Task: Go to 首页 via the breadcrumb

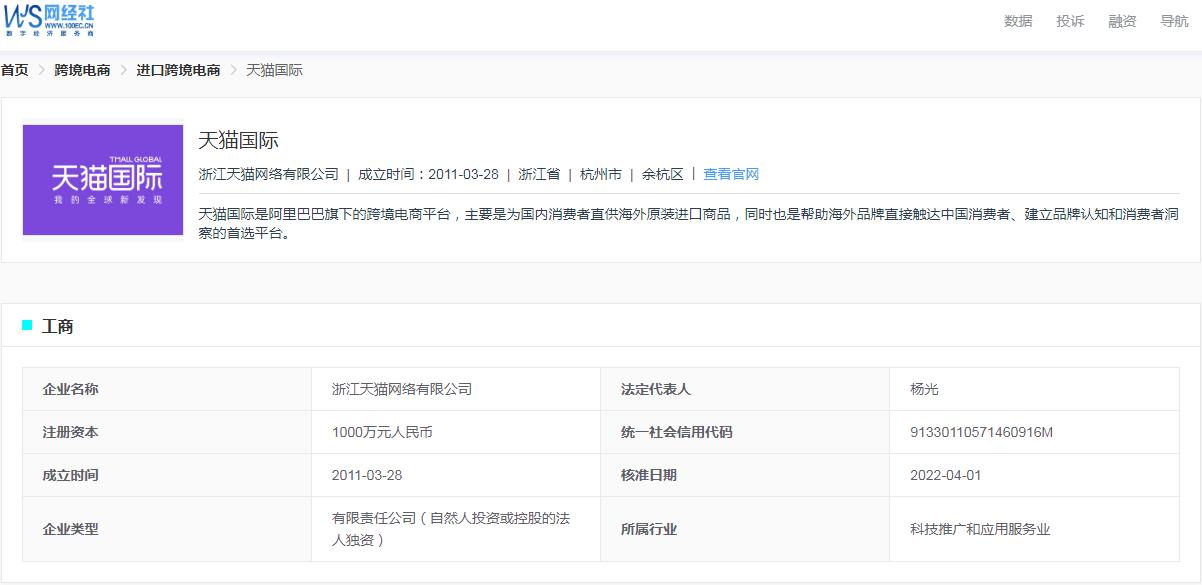Action: (x=14, y=70)
